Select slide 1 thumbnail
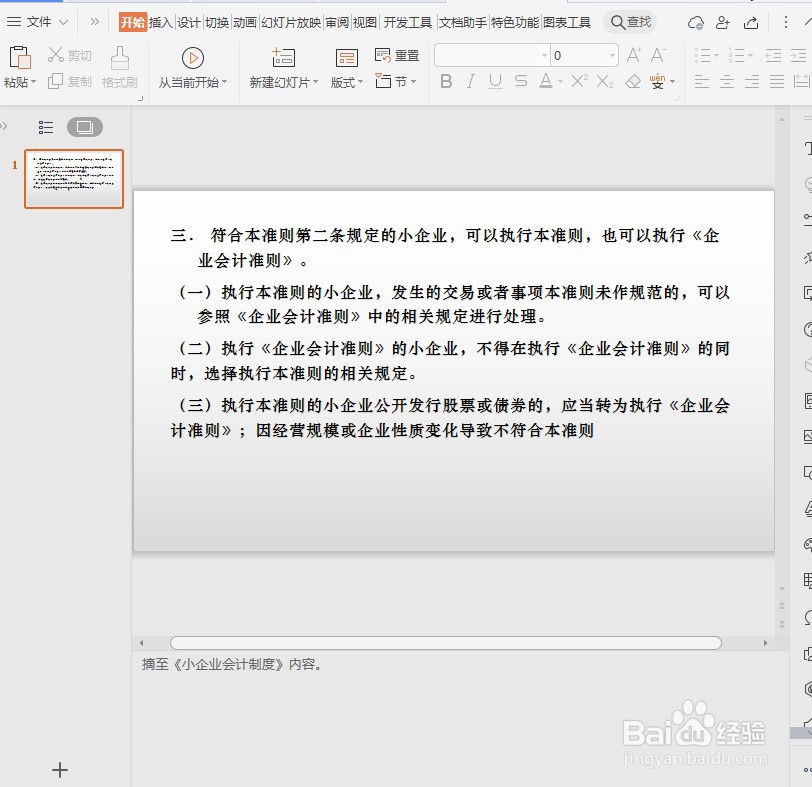This screenshot has width=812, height=787. pos(74,179)
